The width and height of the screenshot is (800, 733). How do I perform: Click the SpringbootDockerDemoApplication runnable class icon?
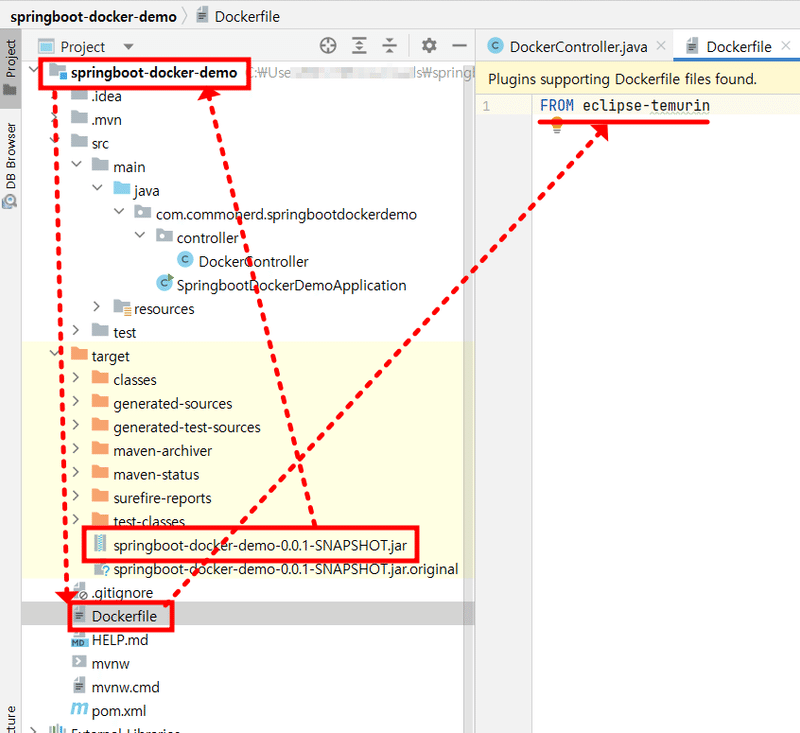164,282
